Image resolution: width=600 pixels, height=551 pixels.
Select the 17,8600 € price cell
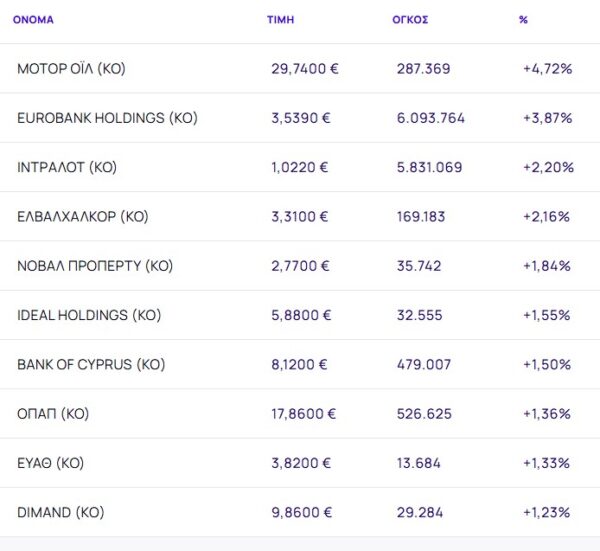coord(304,413)
